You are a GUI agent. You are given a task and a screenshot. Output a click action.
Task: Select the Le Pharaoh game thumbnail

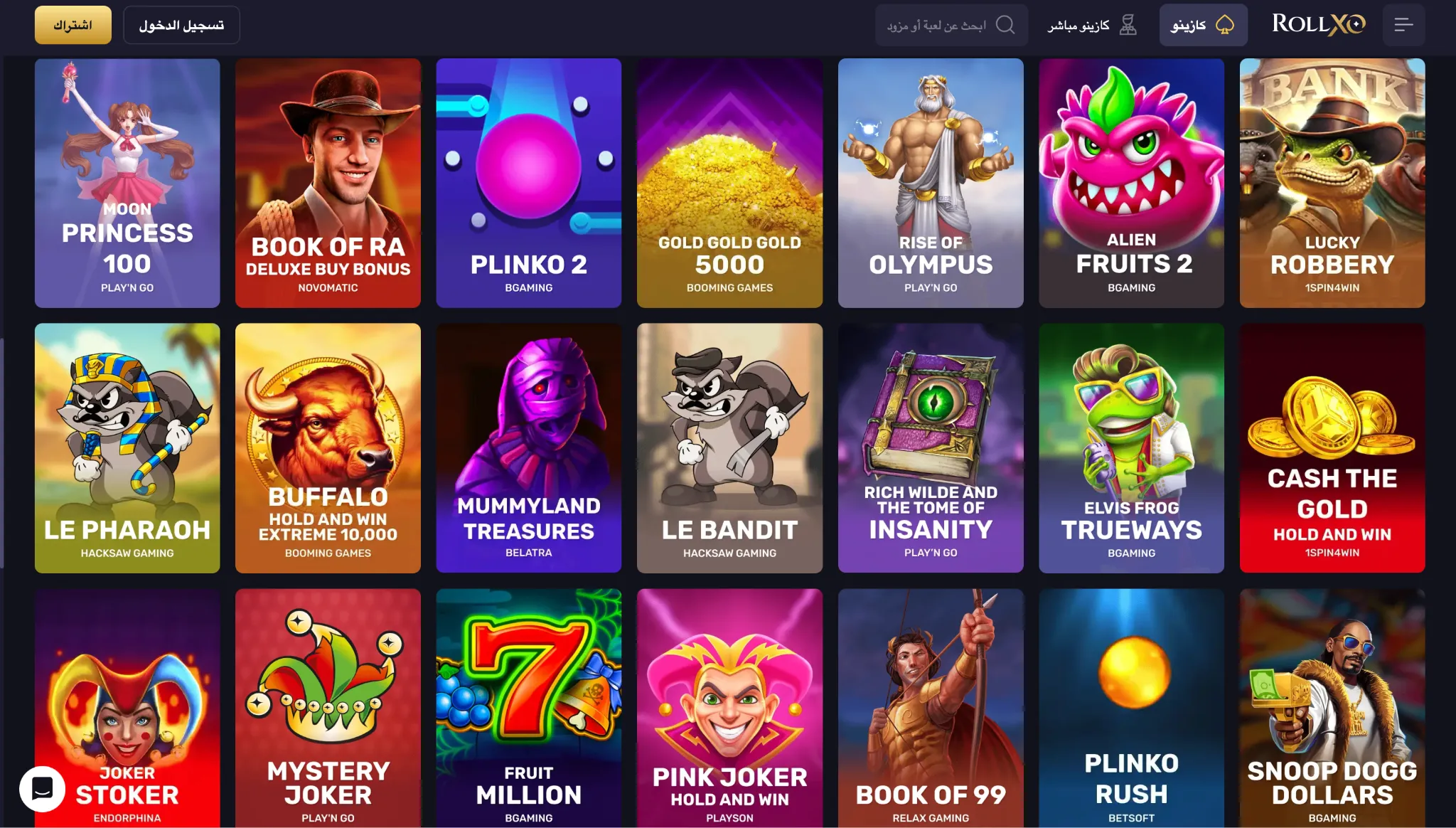(x=127, y=448)
